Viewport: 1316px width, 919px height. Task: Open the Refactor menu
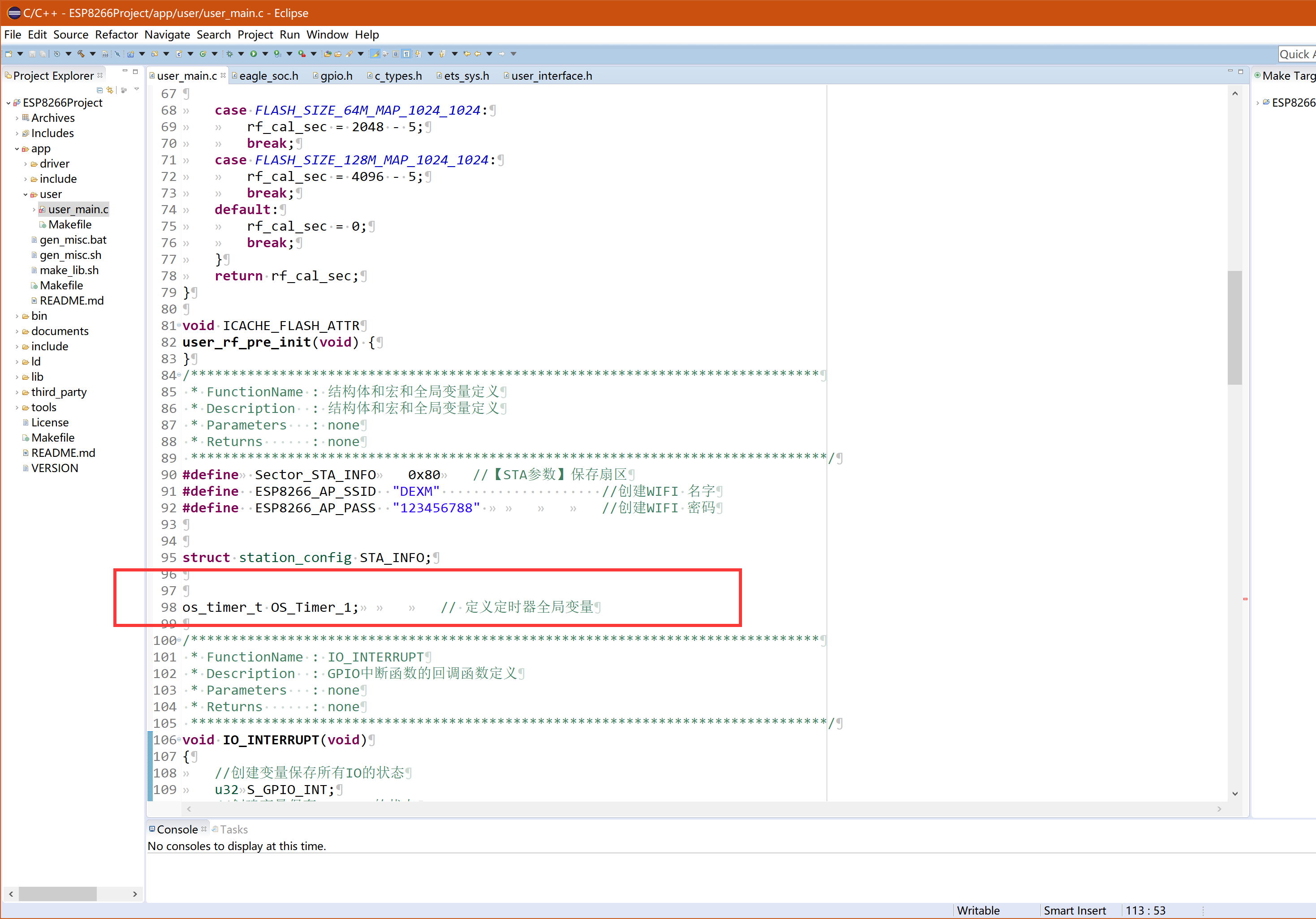116,35
